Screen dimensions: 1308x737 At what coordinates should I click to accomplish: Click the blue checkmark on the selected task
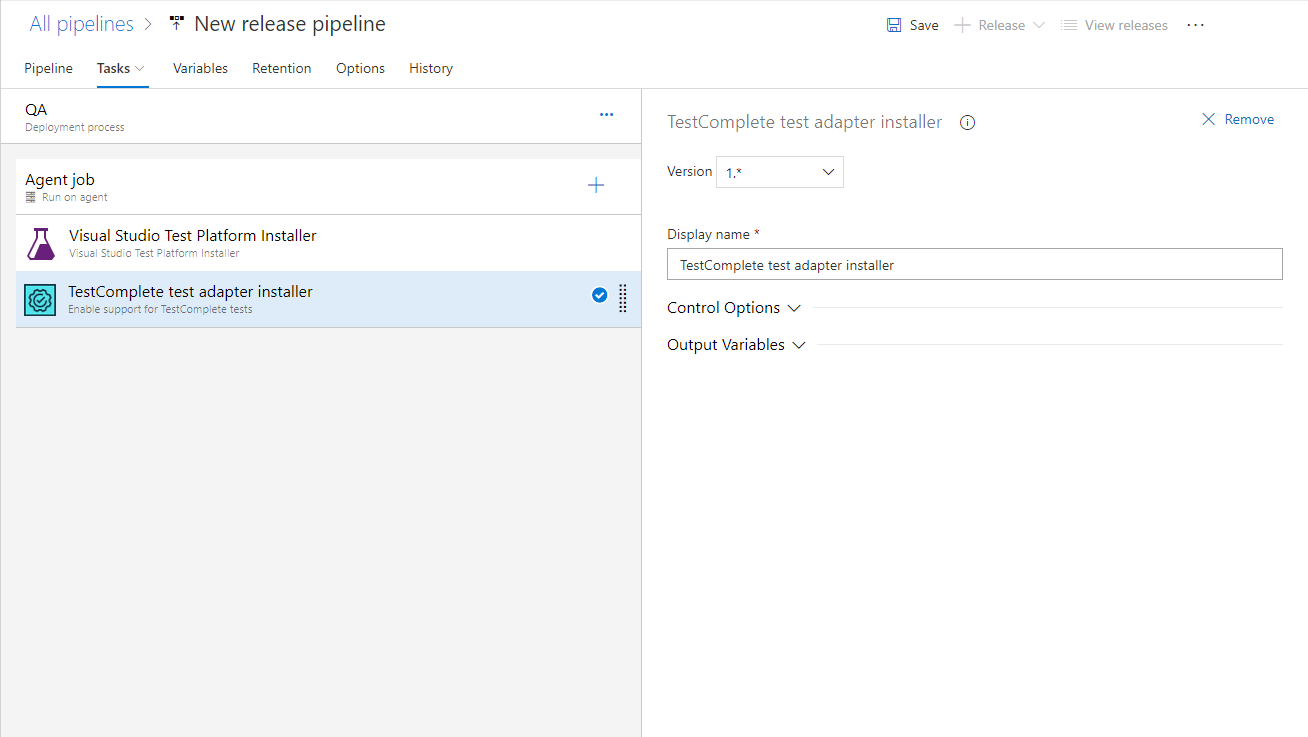(599, 295)
